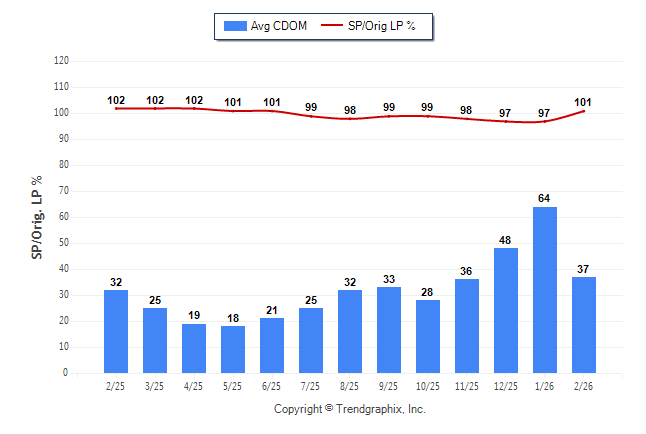Screen dimensions: 646x434
Task: Select the tallest bar labeled 64
Action: (x=545, y=290)
